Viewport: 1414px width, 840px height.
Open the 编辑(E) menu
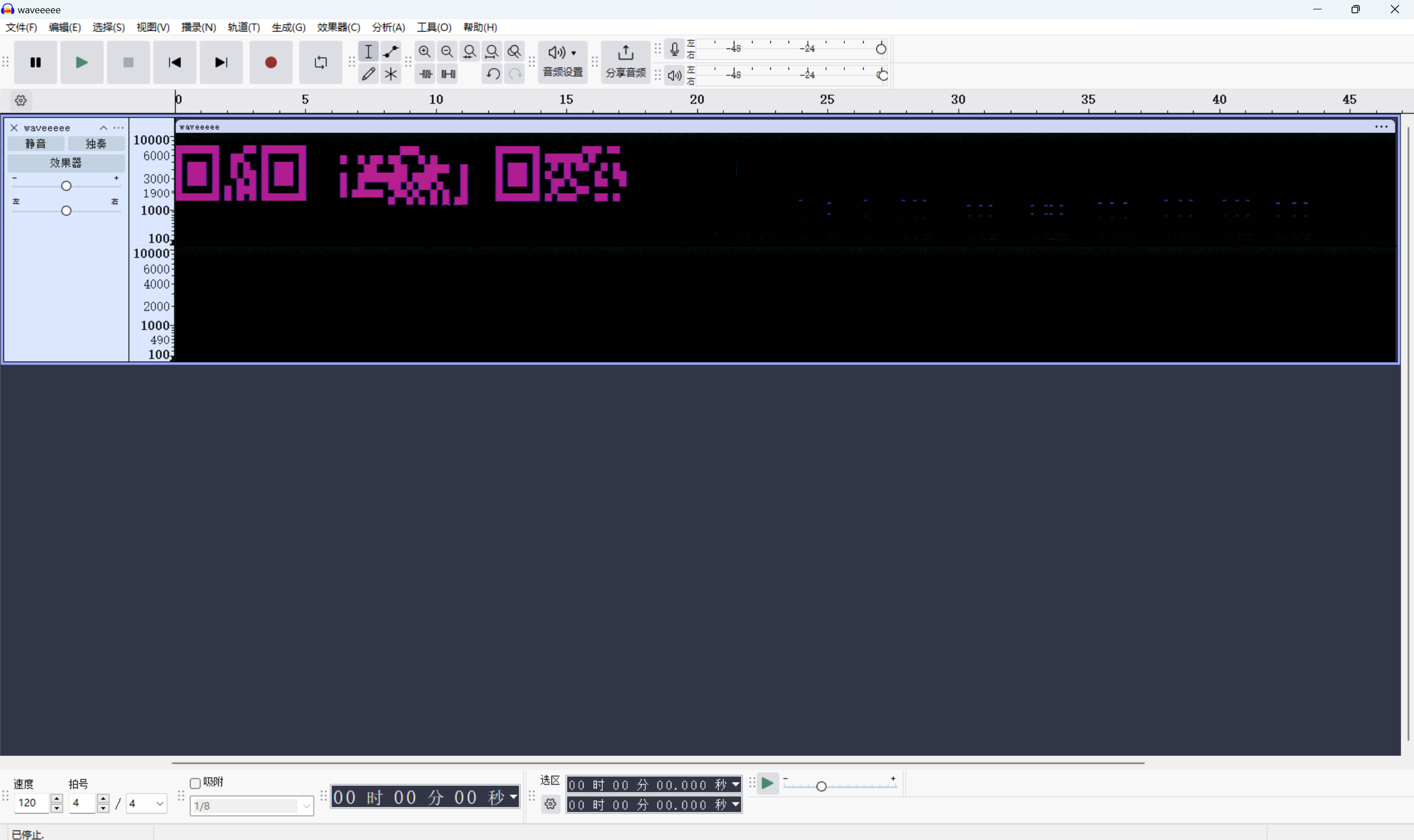(65, 27)
